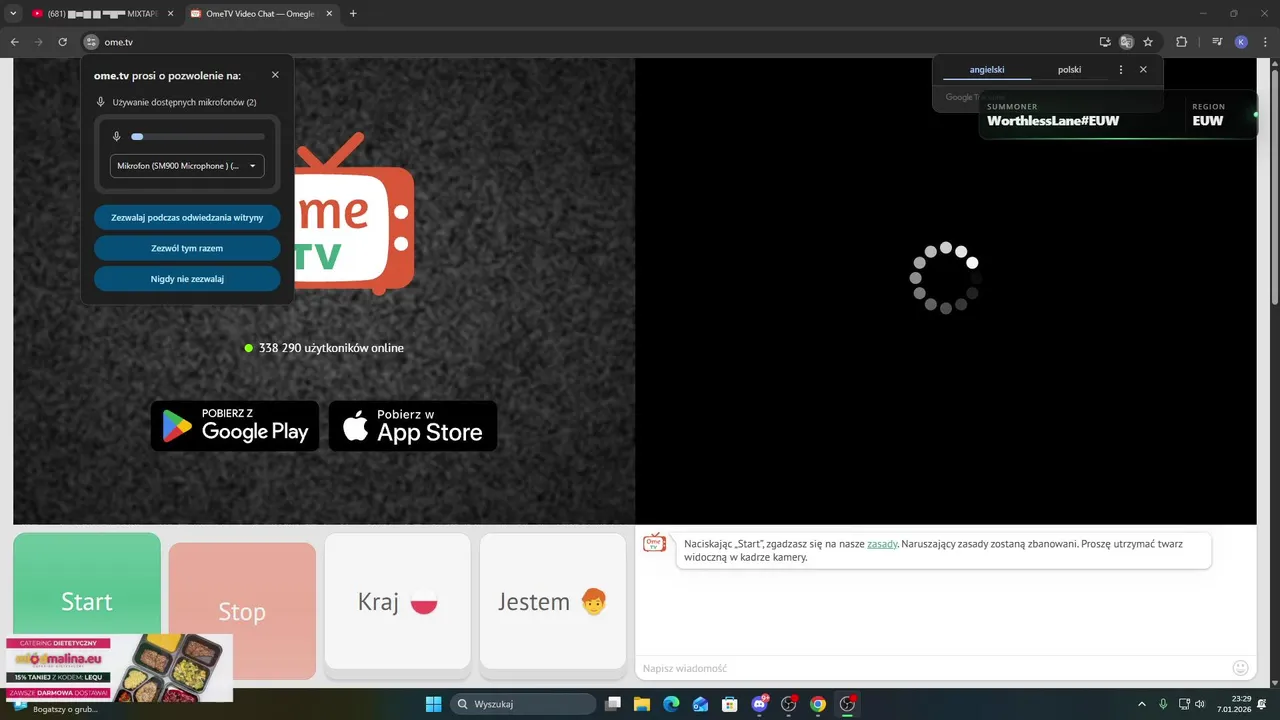Open the media control icon

tap(1217, 42)
